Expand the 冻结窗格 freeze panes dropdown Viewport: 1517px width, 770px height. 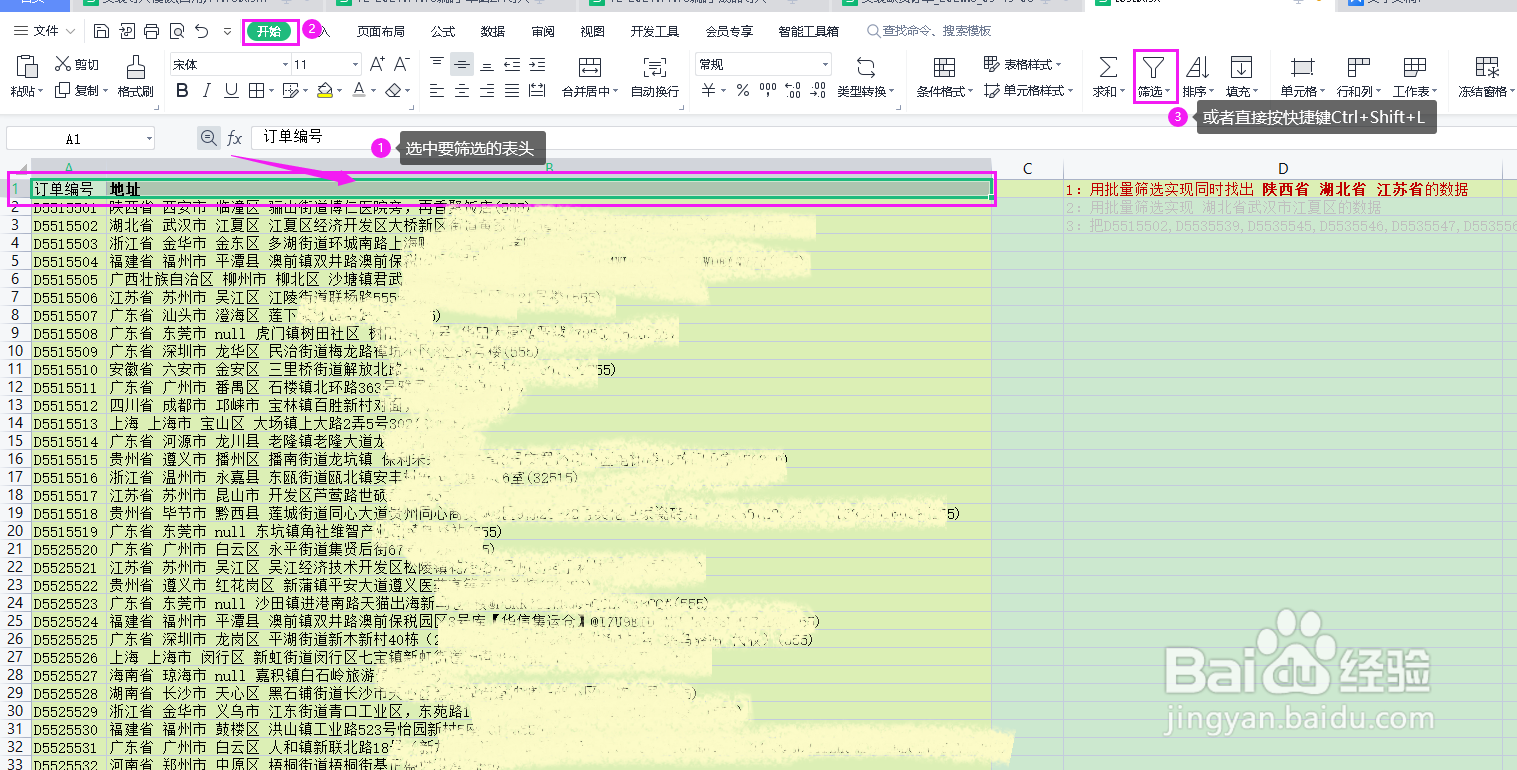click(x=1511, y=92)
